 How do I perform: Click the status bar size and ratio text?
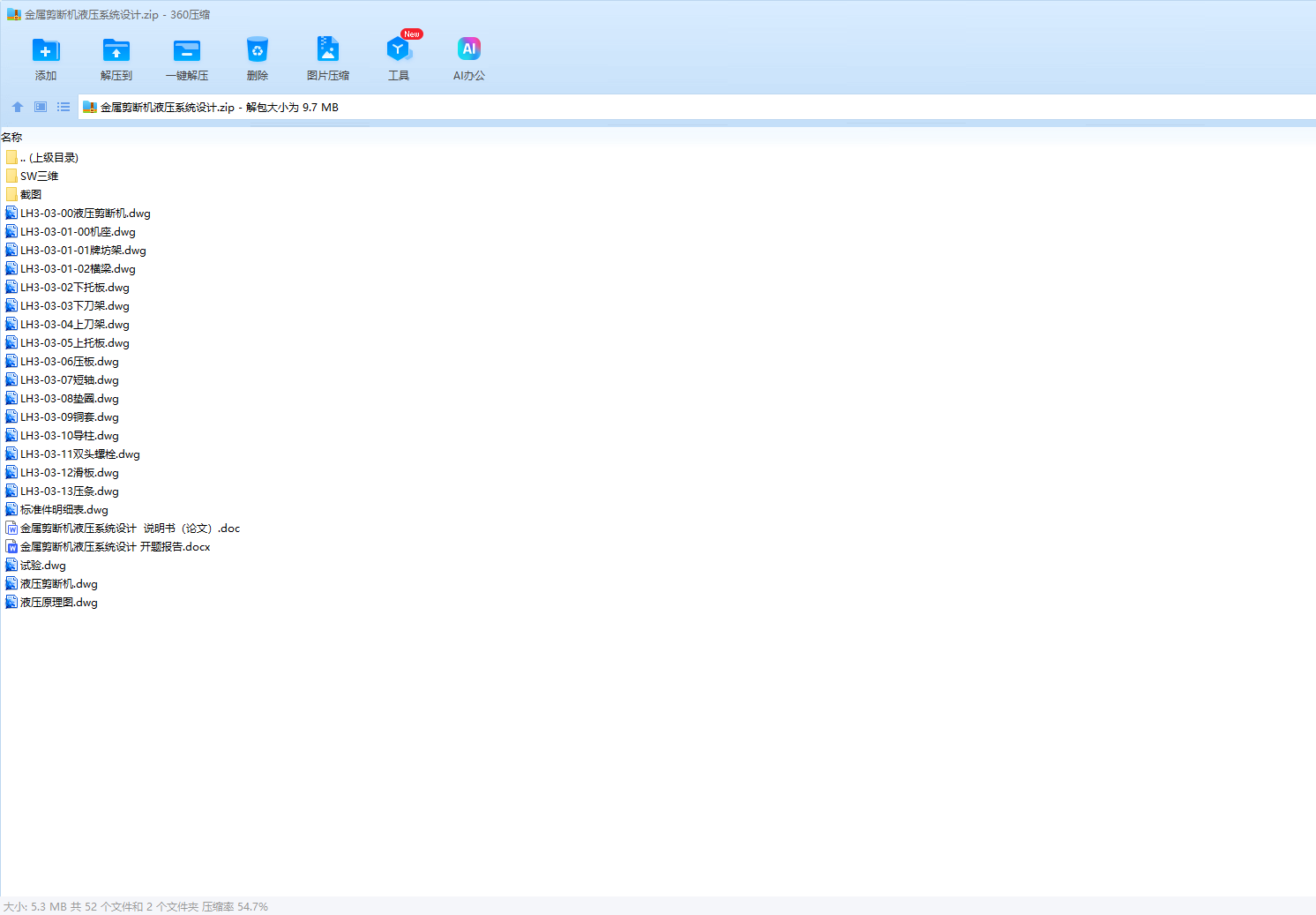point(136,907)
